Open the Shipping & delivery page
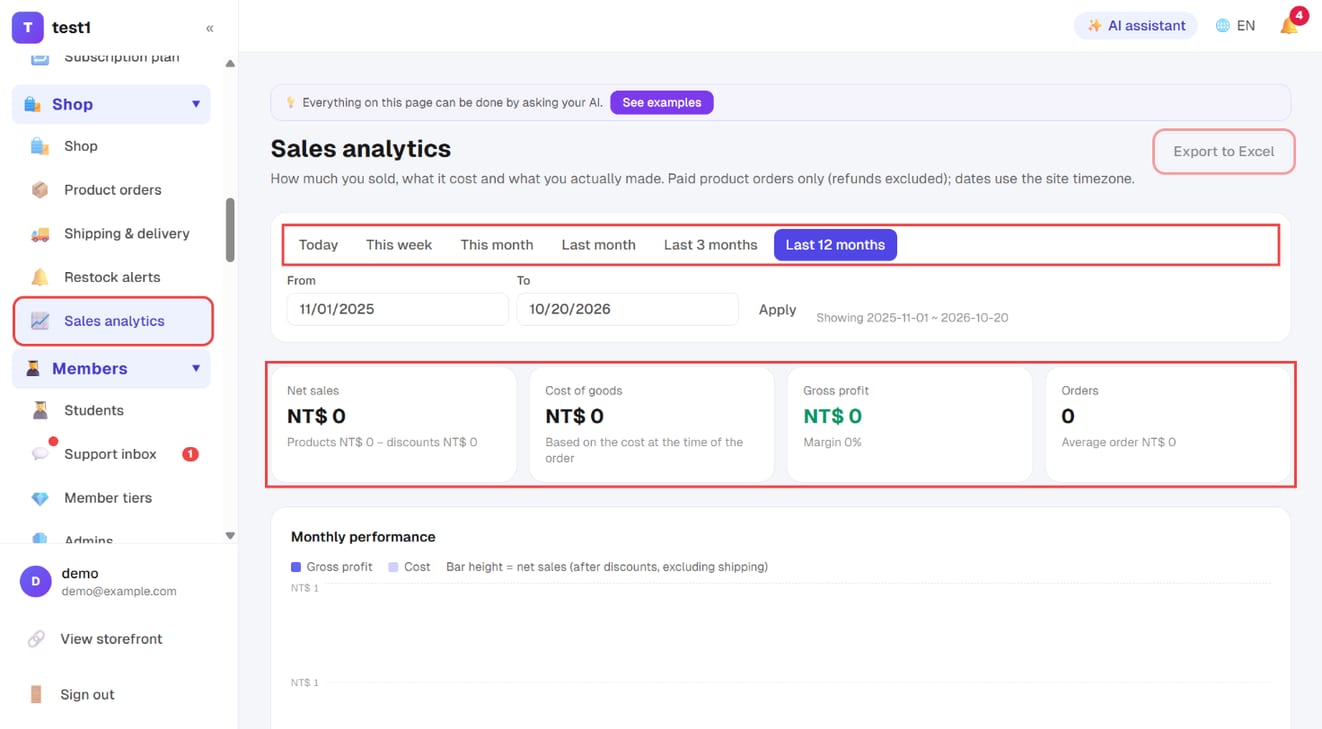The image size is (1322, 729). click(x=112, y=234)
